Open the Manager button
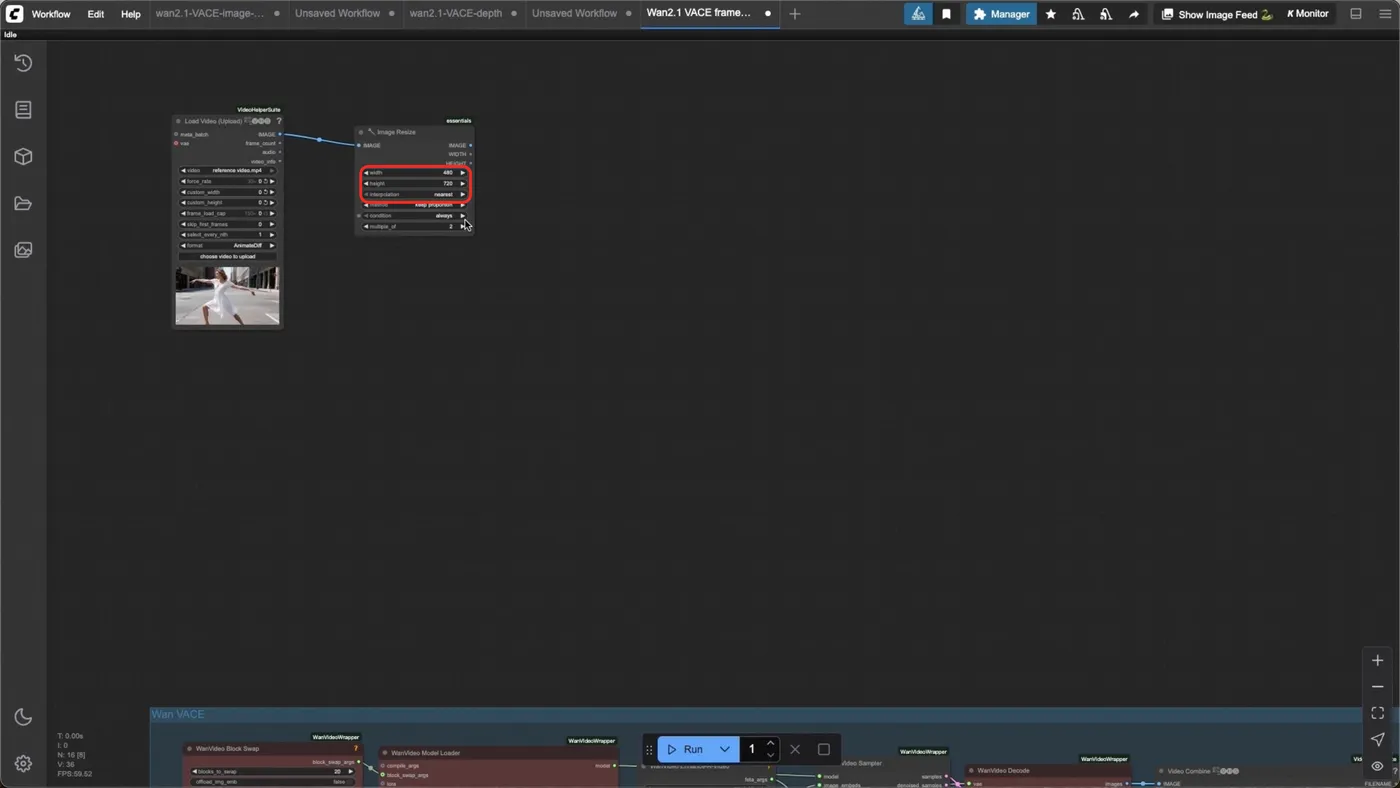Viewport: 1400px width, 788px height. pos(1001,14)
